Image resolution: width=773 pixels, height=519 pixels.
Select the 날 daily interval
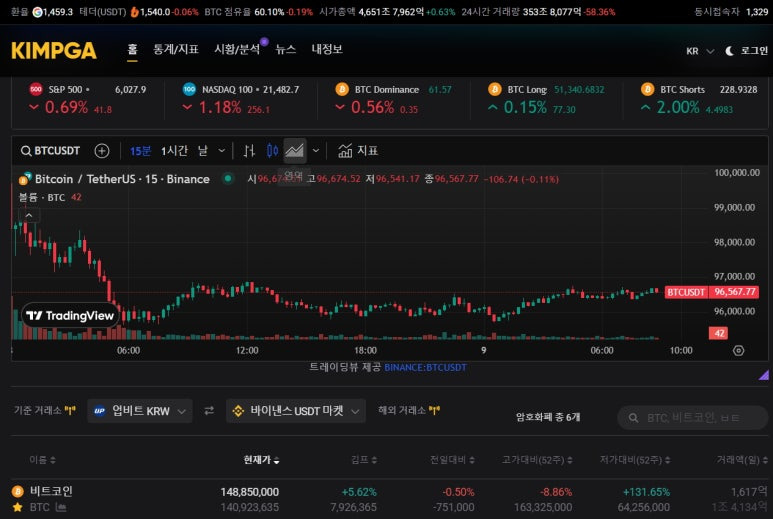(x=203, y=151)
